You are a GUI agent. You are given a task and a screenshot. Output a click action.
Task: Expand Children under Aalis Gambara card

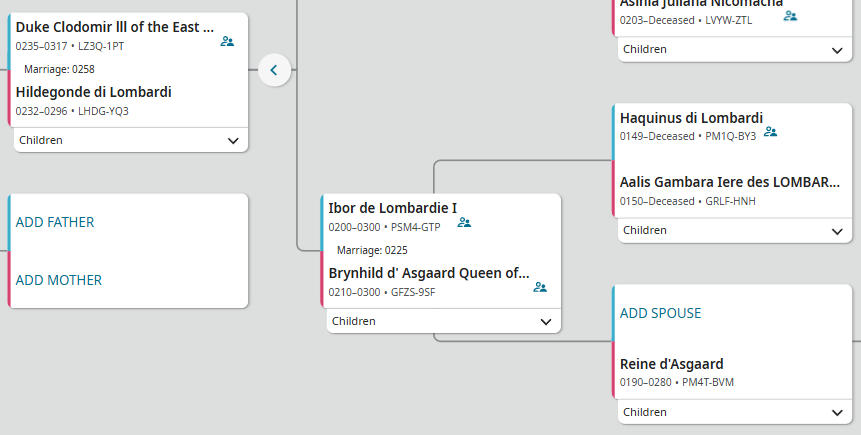tap(838, 231)
